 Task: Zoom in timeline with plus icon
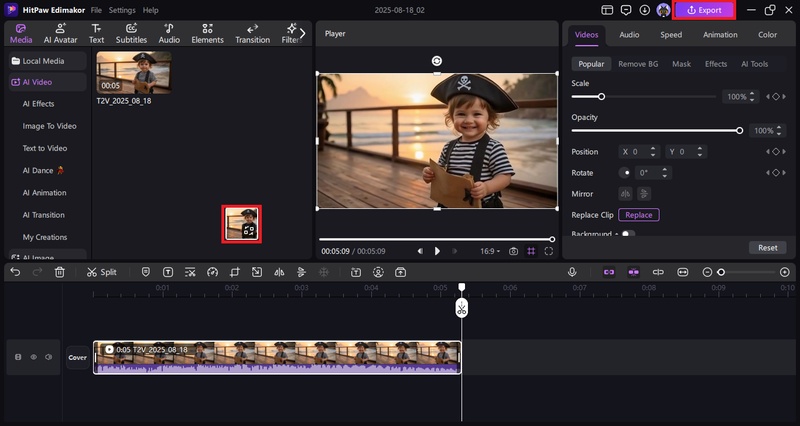[785, 272]
